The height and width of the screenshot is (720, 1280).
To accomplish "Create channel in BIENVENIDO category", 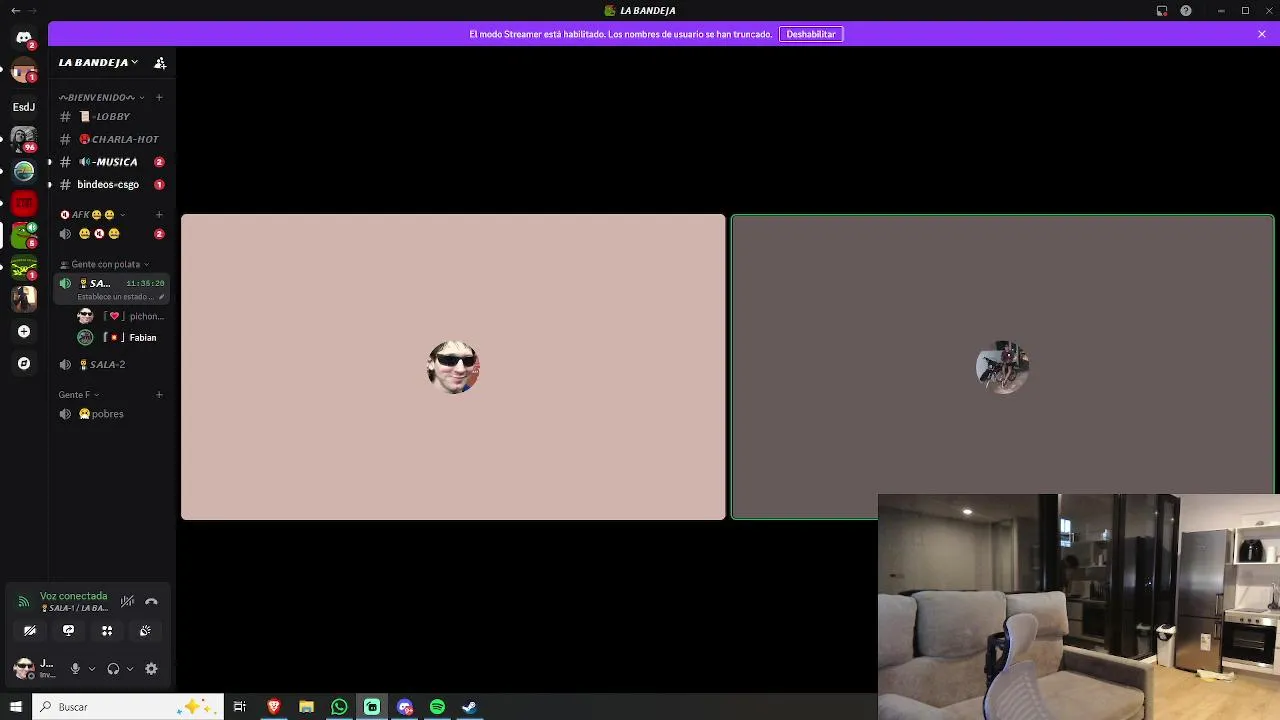I will (x=159, y=97).
